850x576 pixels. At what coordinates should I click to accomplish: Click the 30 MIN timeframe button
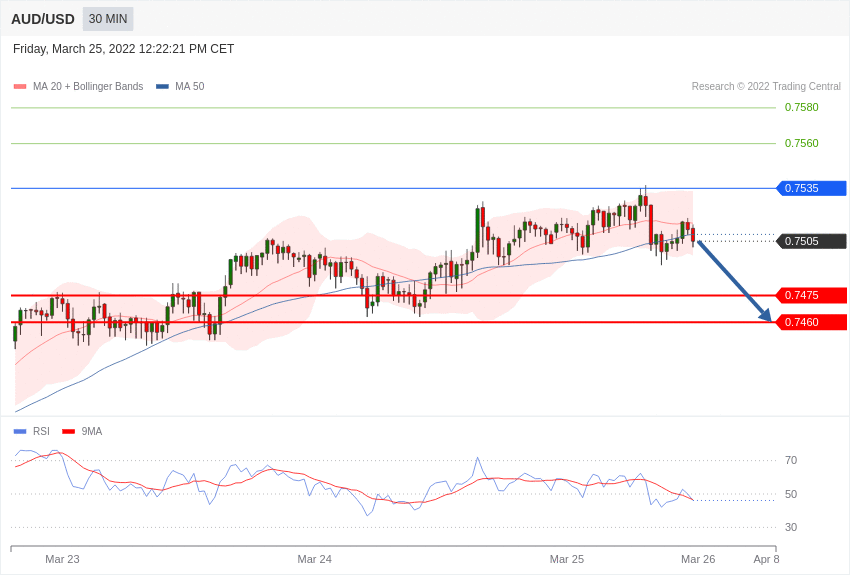[108, 19]
